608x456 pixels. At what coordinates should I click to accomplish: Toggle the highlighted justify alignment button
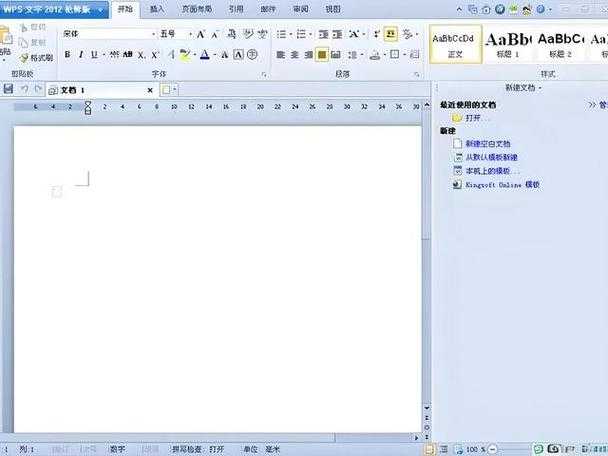(322, 55)
